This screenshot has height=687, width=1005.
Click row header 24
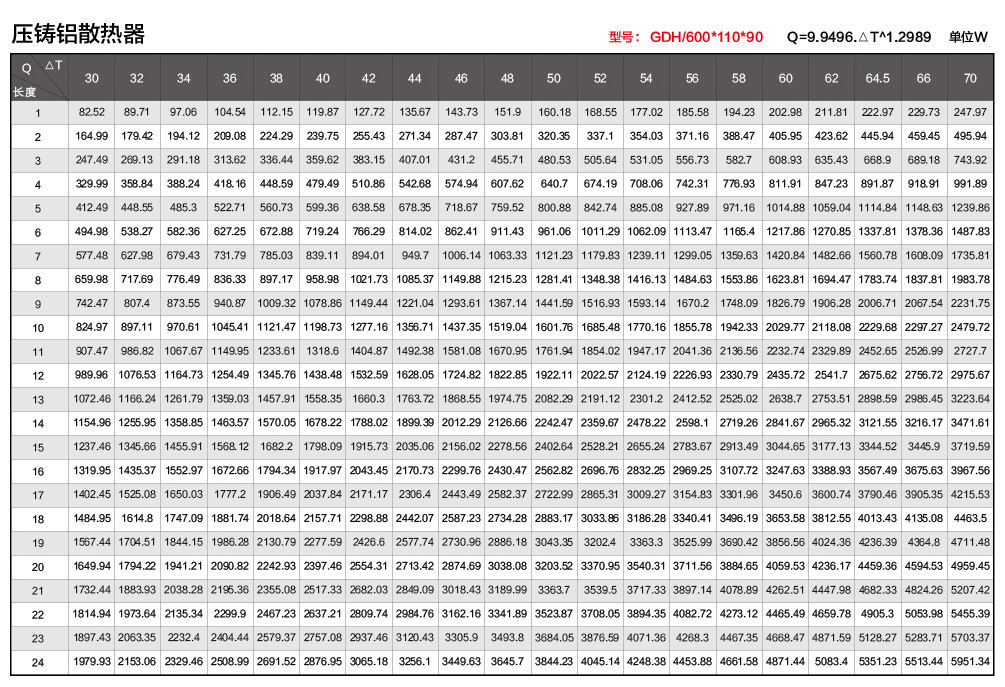point(38,662)
